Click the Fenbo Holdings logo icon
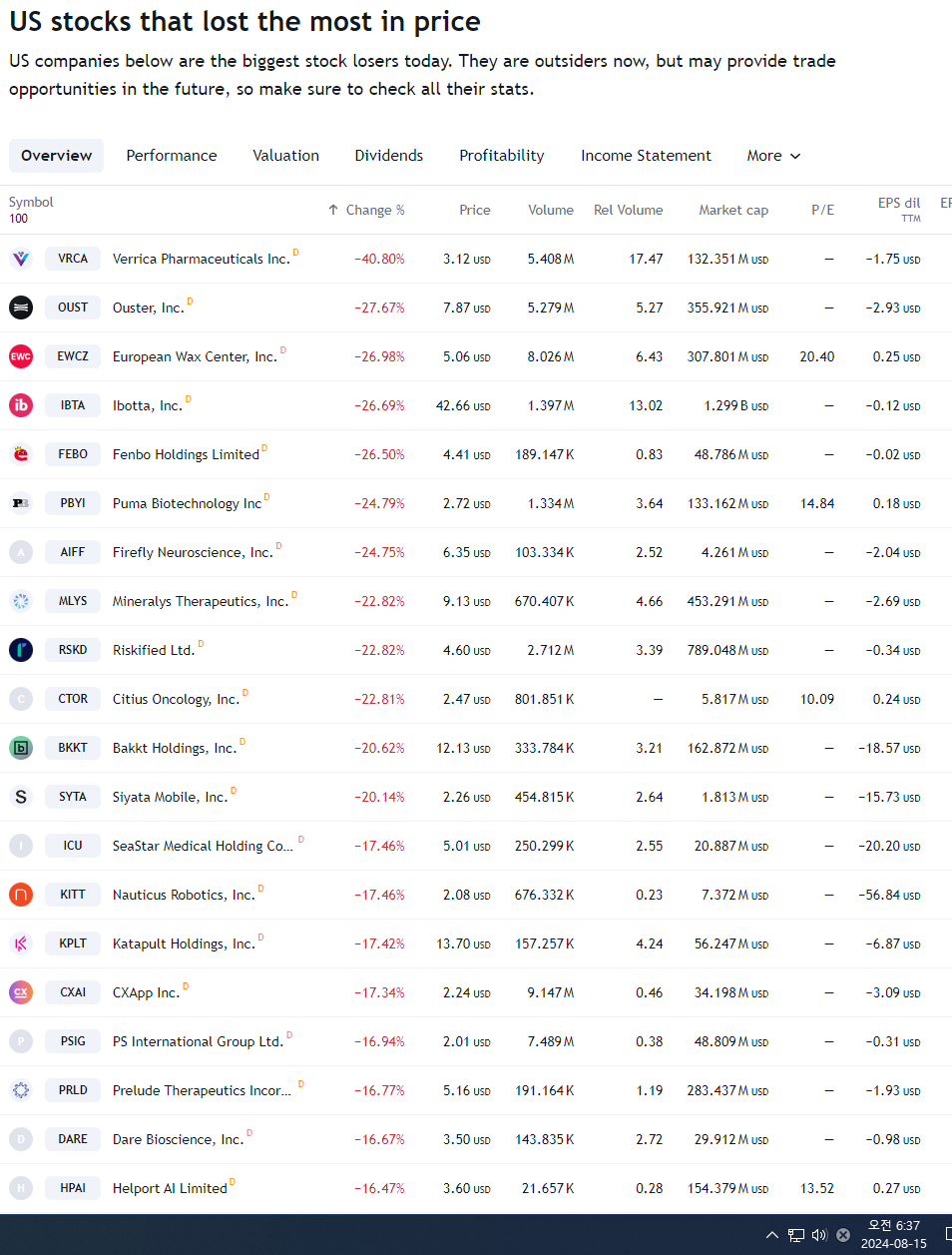This screenshot has height=1255, width=952. (21, 454)
